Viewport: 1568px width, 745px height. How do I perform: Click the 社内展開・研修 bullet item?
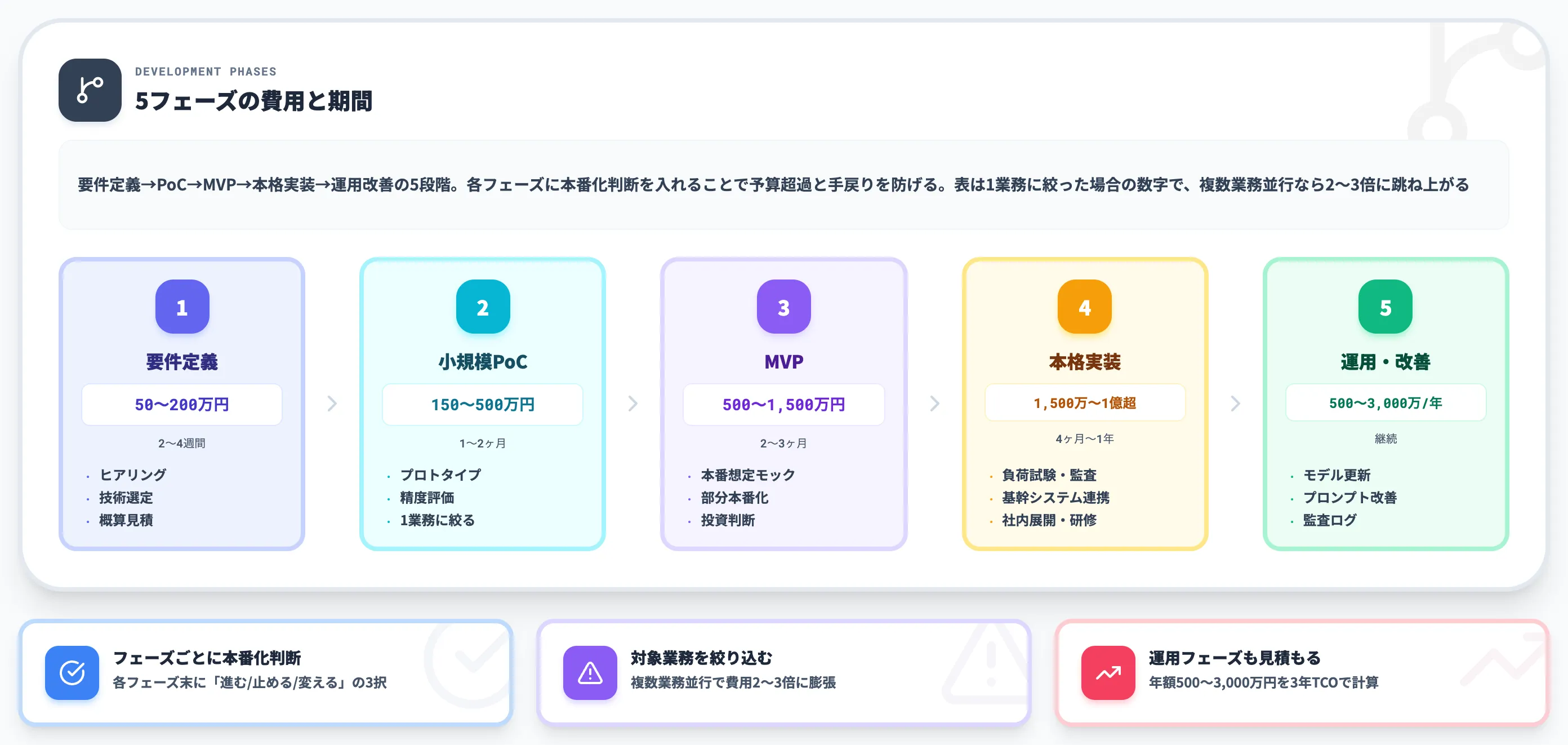(x=1049, y=520)
